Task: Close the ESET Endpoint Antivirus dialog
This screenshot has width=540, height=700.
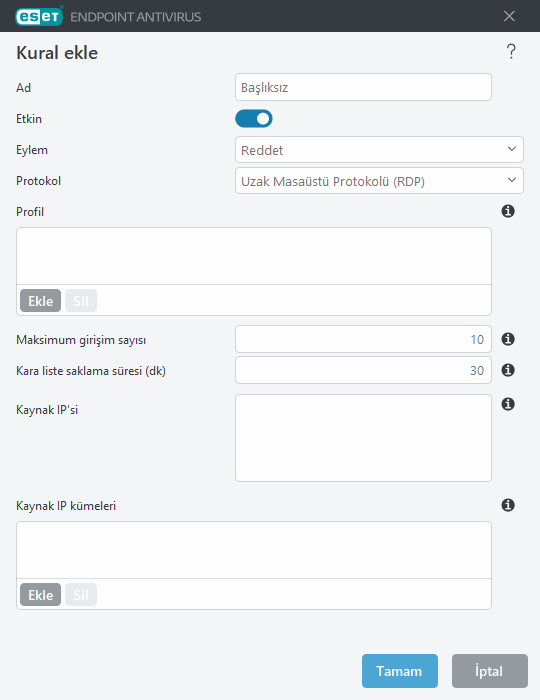Action: tap(509, 16)
